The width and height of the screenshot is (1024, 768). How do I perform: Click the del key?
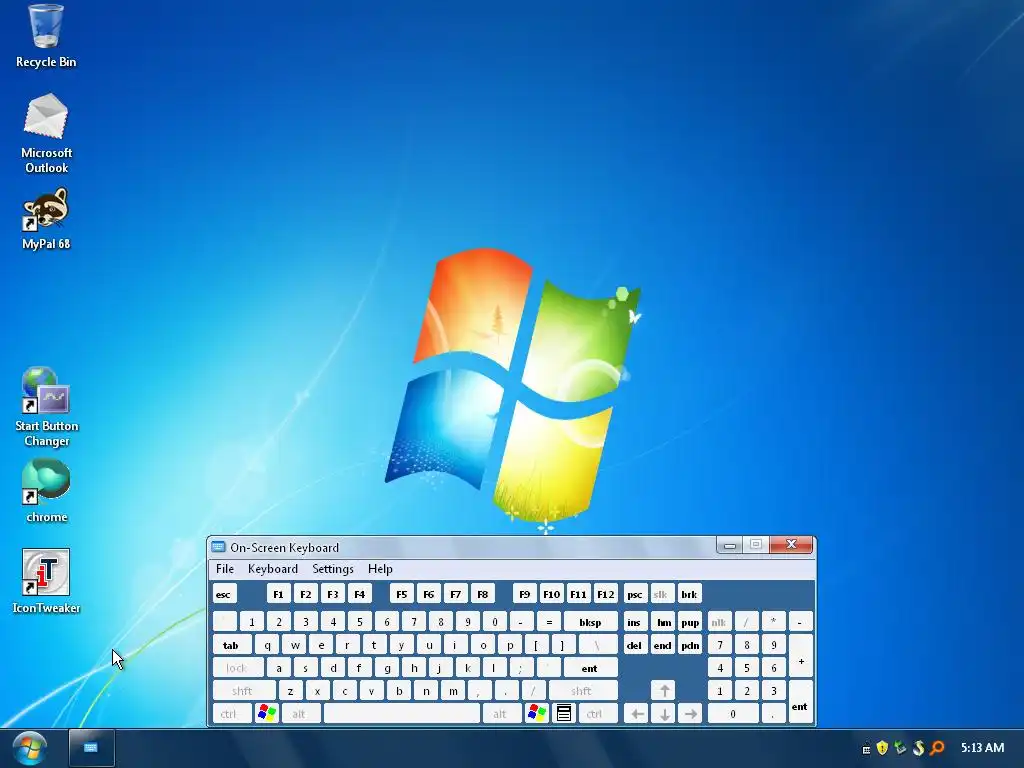click(x=635, y=645)
